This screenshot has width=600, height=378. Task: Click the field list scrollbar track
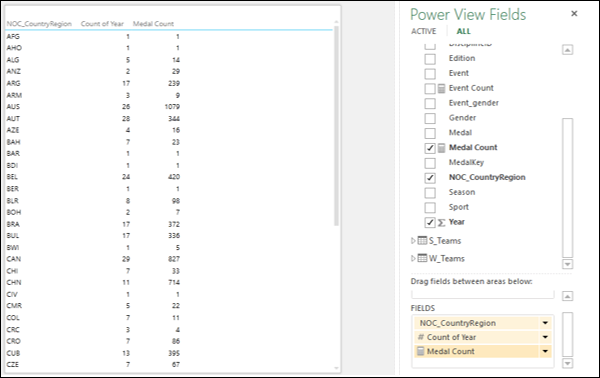coord(567,187)
